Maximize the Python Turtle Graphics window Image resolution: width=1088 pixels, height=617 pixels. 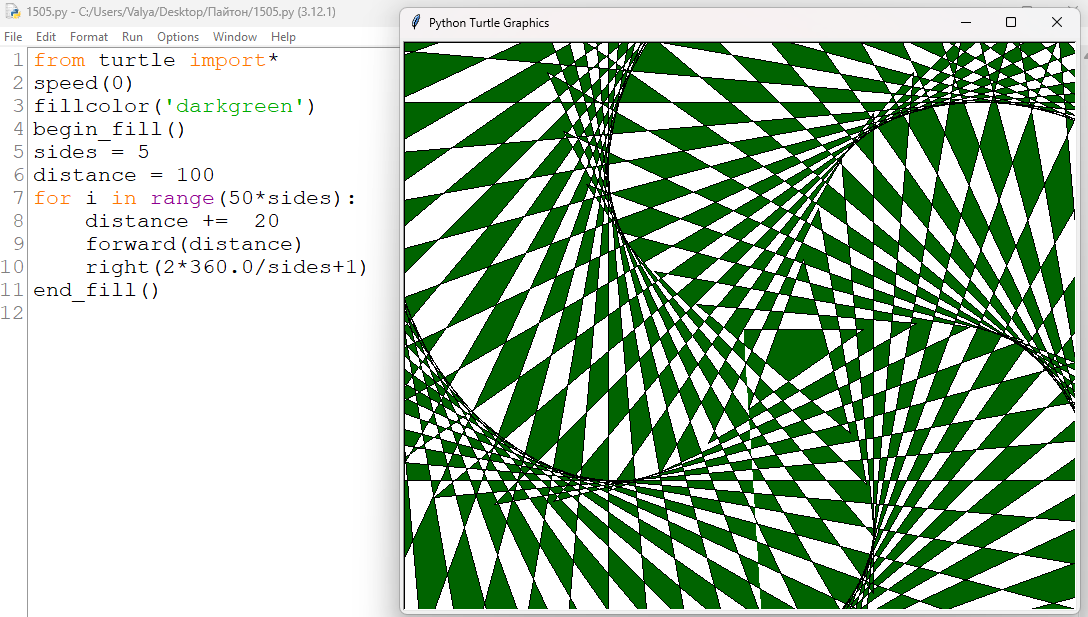click(x=1011, y=22)
